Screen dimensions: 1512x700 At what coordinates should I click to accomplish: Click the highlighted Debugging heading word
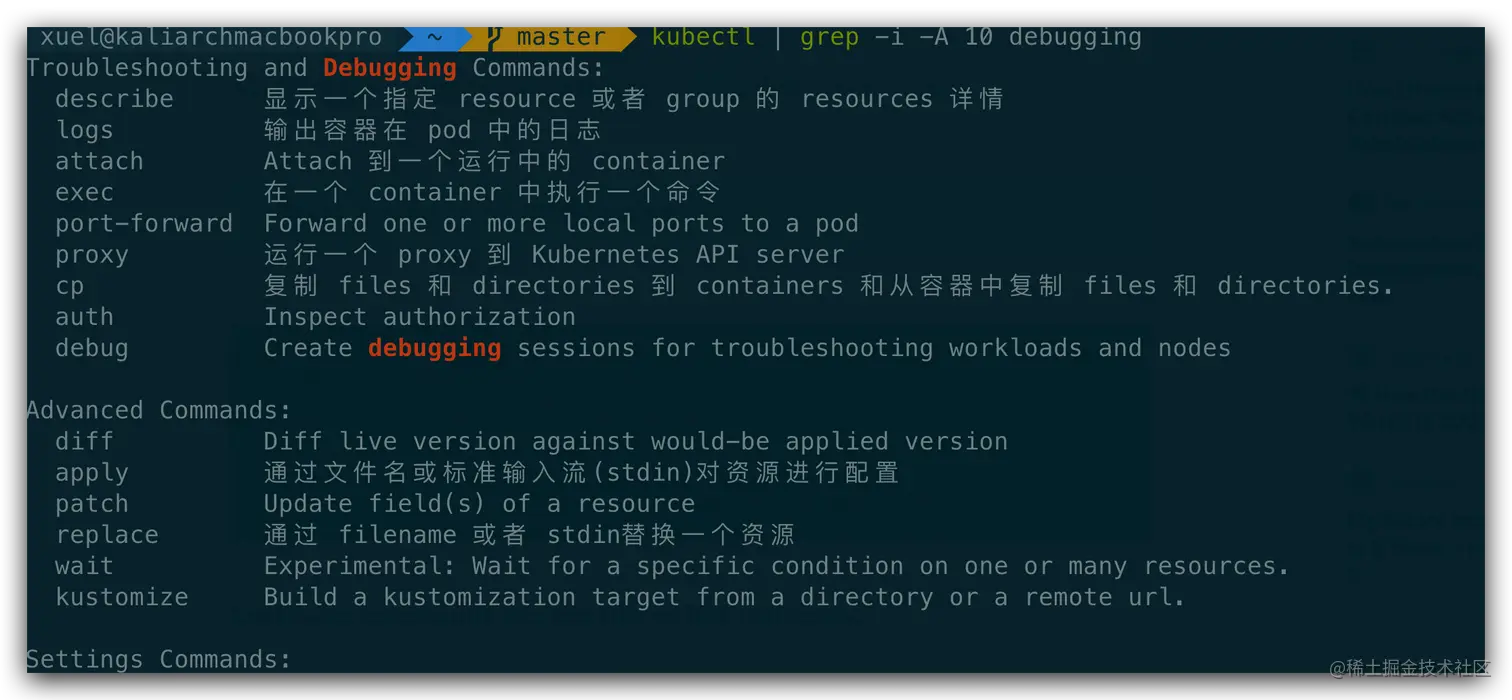point(390,68)
